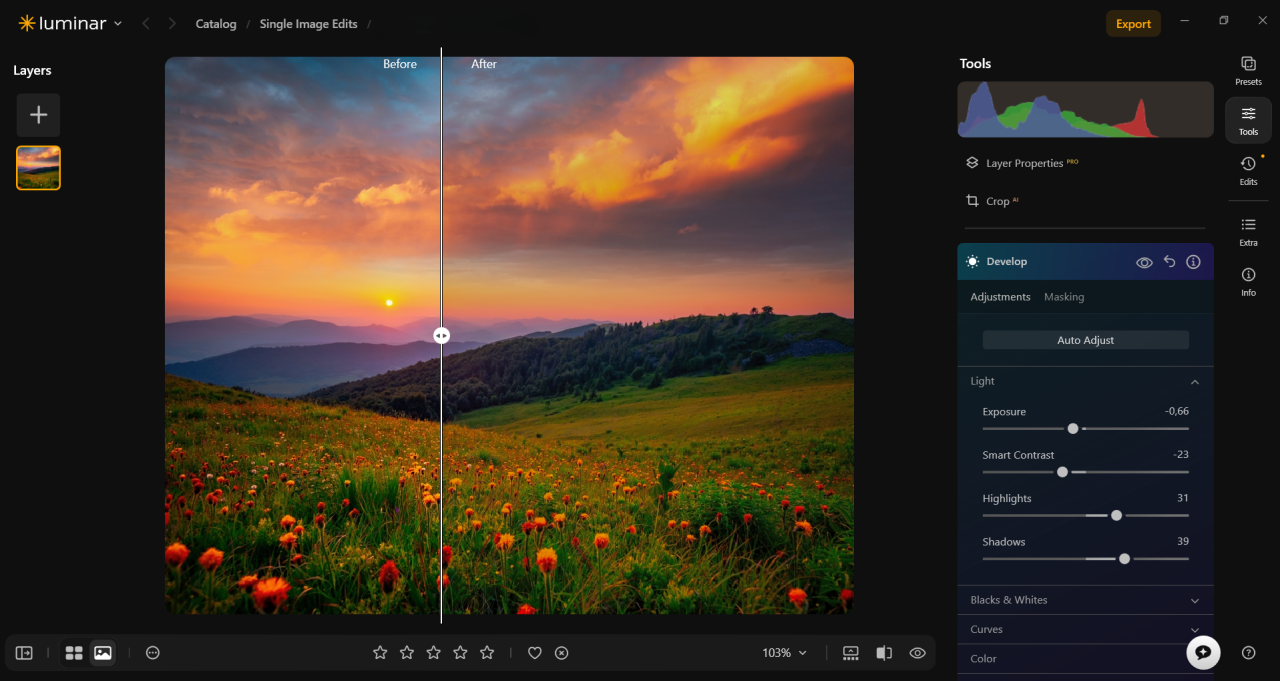
Task: Open the Info panel
Action: pyautogui.click(x=1248, y=281)
